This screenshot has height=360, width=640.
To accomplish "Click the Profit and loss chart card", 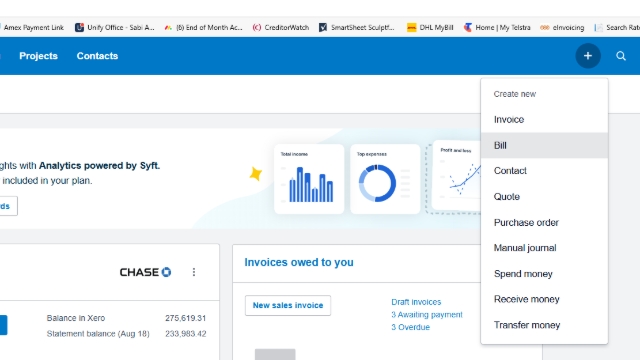I will point(456,176).
